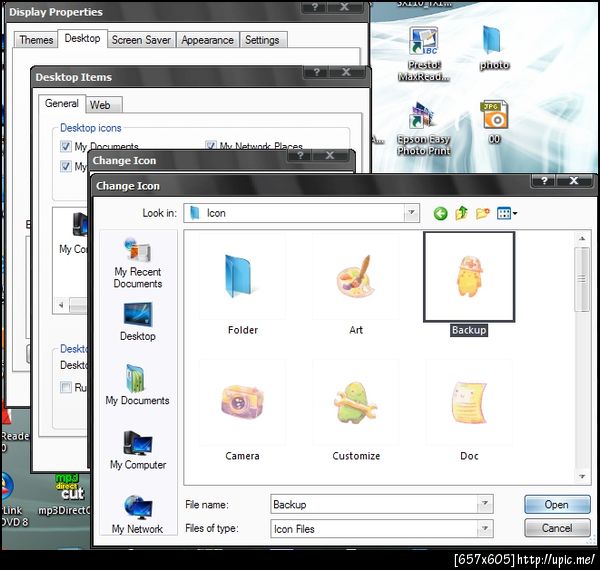
Task: Open Epson Easy Photo Print shortcut
Action: pyautogui.click(x=424, y=129)
